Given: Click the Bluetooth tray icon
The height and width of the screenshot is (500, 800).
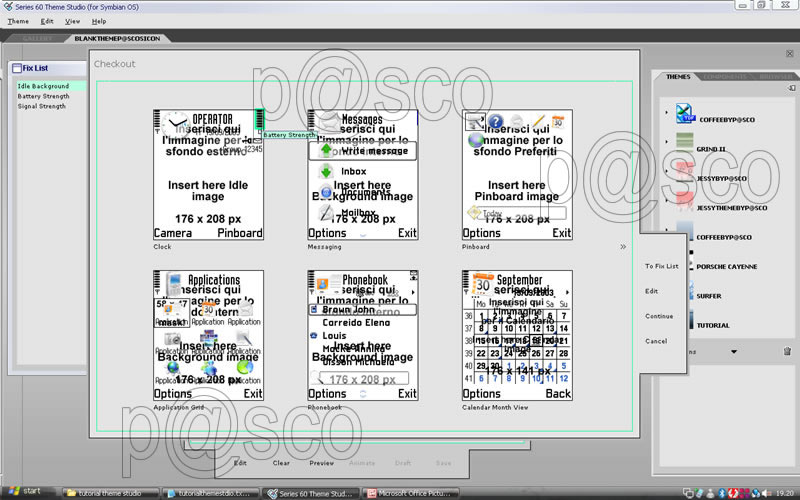Looking at the screenshot, I should coord(722,493).
